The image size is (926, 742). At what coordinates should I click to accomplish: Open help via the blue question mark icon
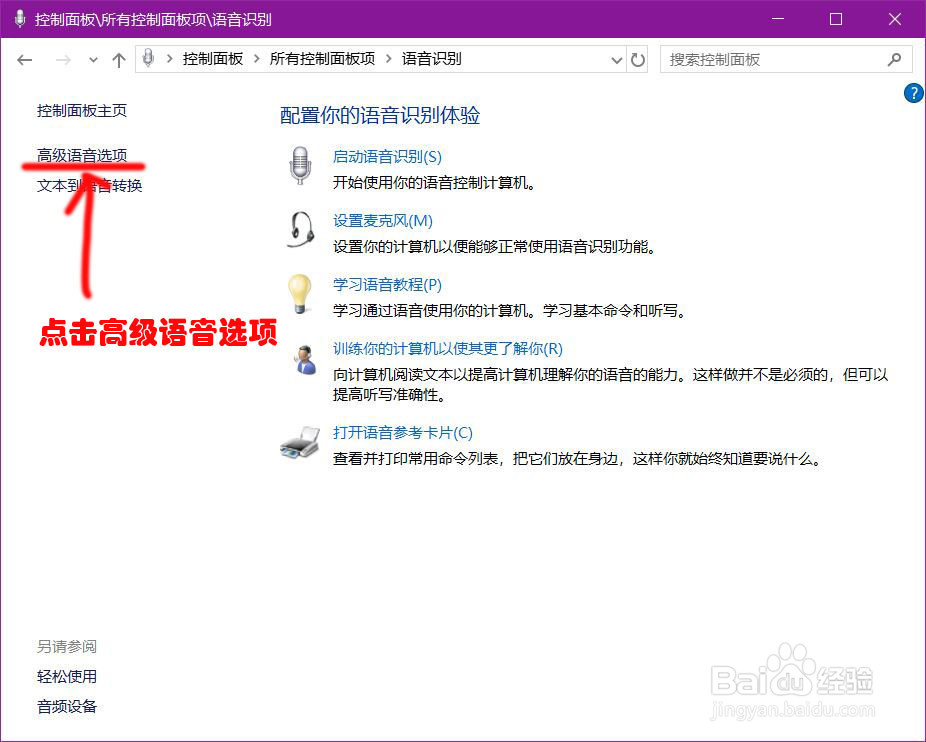tap(913, 93)
